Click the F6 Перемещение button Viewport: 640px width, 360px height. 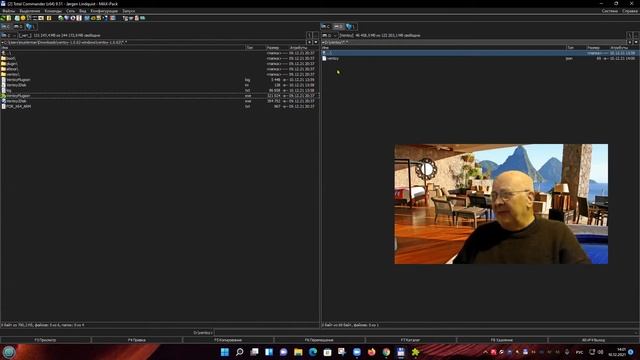point(319,340)
